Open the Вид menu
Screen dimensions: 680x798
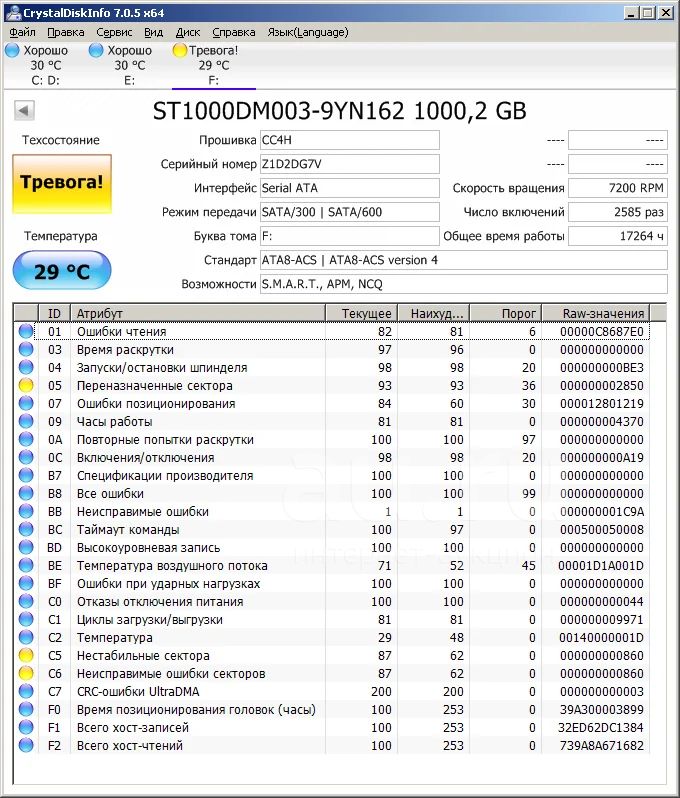(x=153, y=33)
